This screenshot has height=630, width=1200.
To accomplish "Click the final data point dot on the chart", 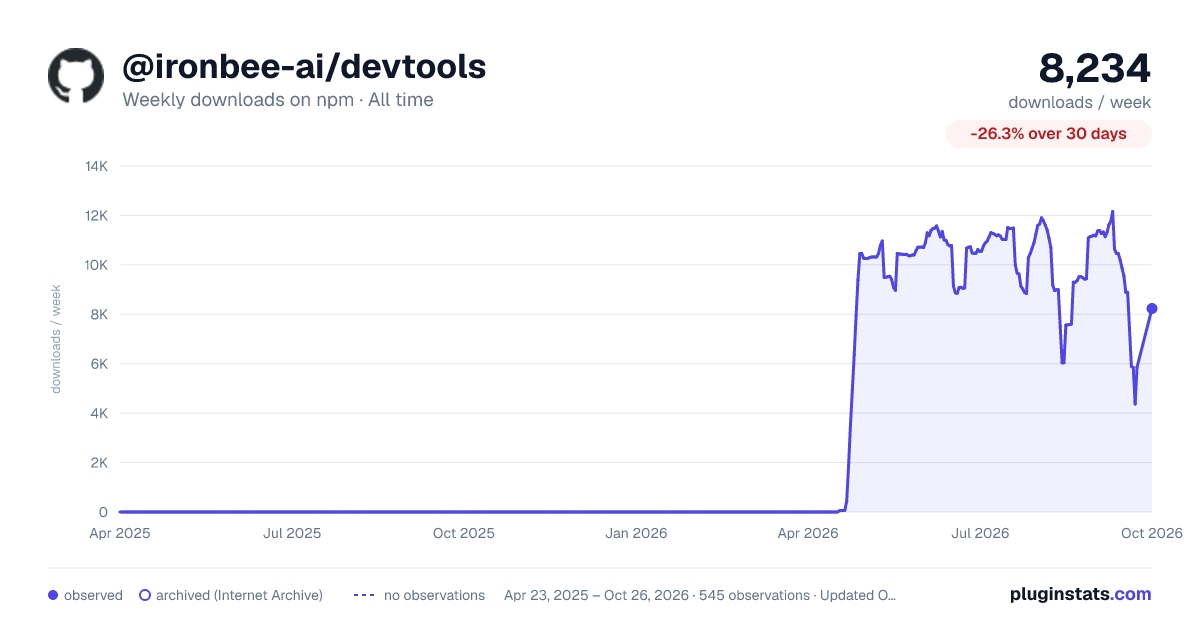I will pos(1152,308).
